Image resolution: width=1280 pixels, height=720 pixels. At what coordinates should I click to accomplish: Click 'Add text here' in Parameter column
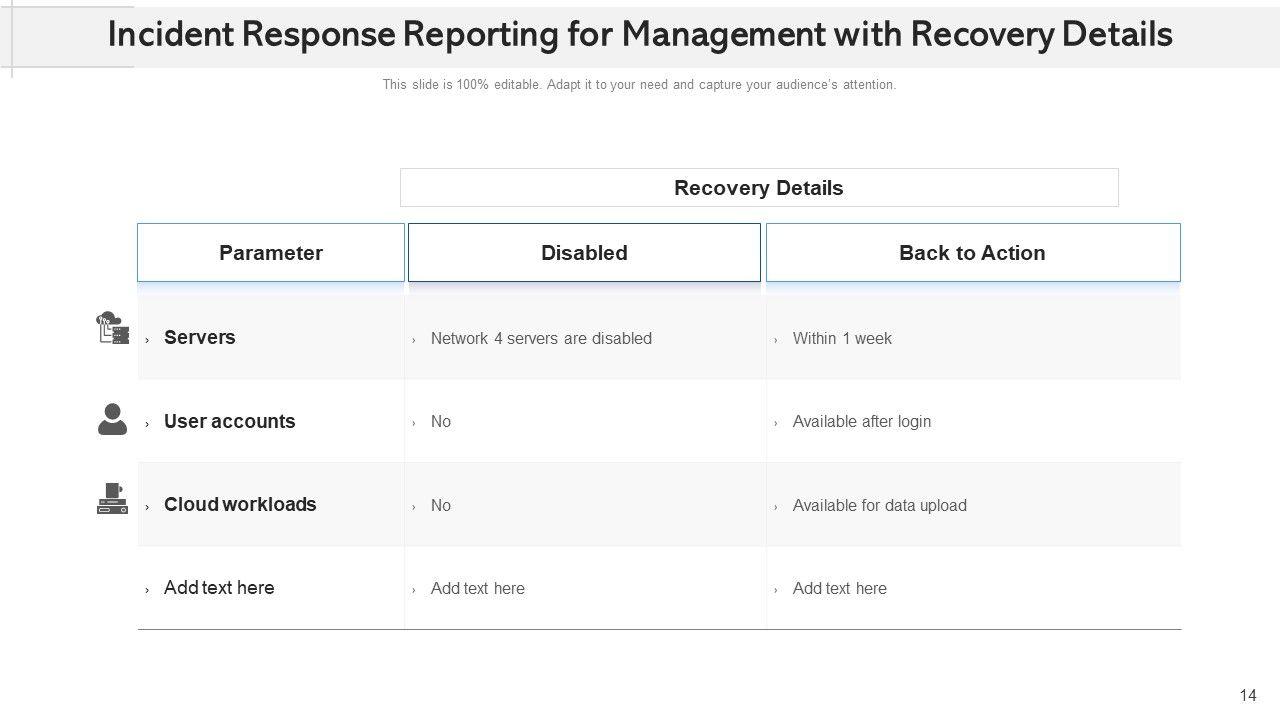coord(219,588)
